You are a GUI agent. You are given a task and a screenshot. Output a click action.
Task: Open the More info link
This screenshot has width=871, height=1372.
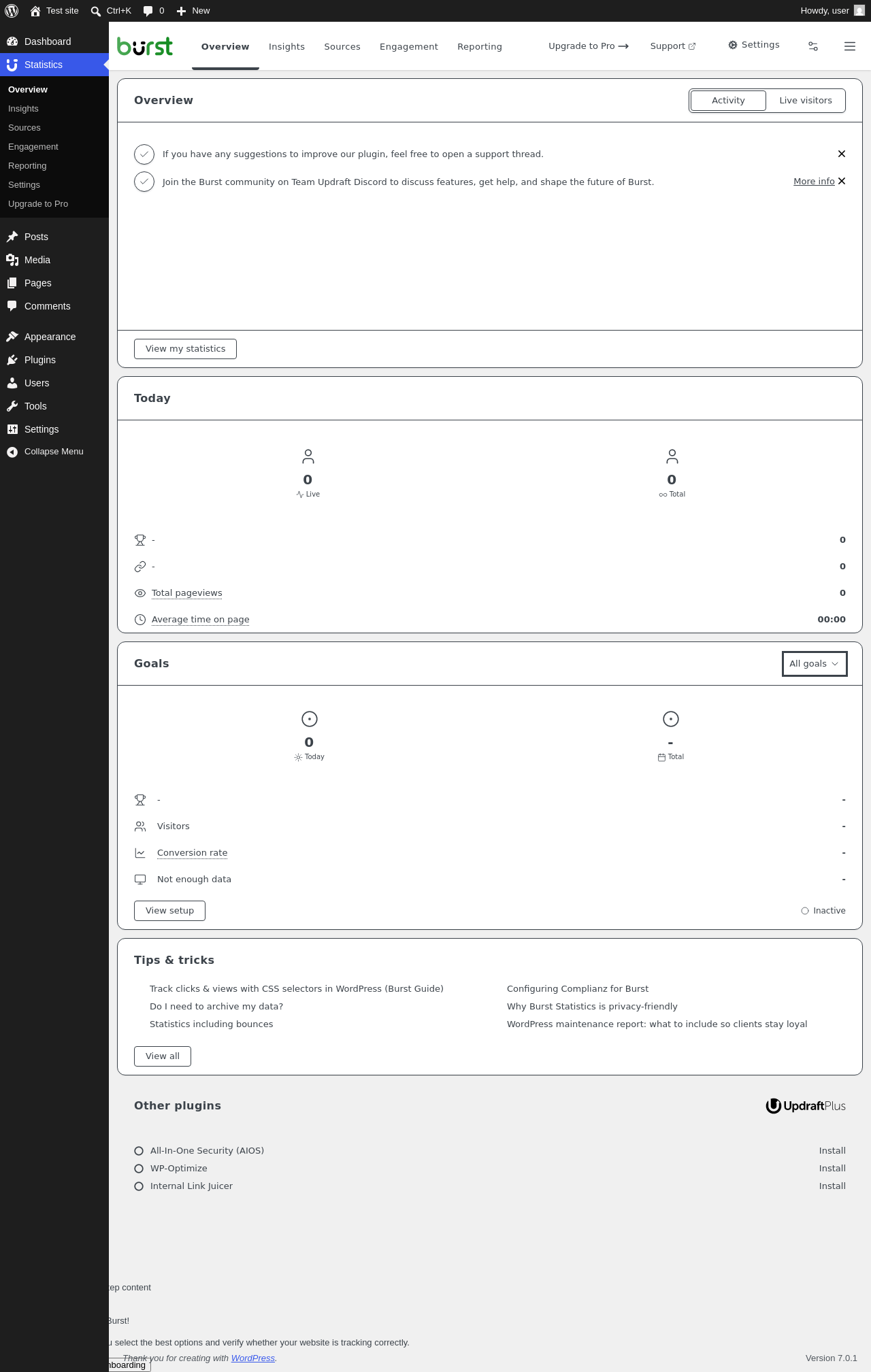click(x=814, y=182)
